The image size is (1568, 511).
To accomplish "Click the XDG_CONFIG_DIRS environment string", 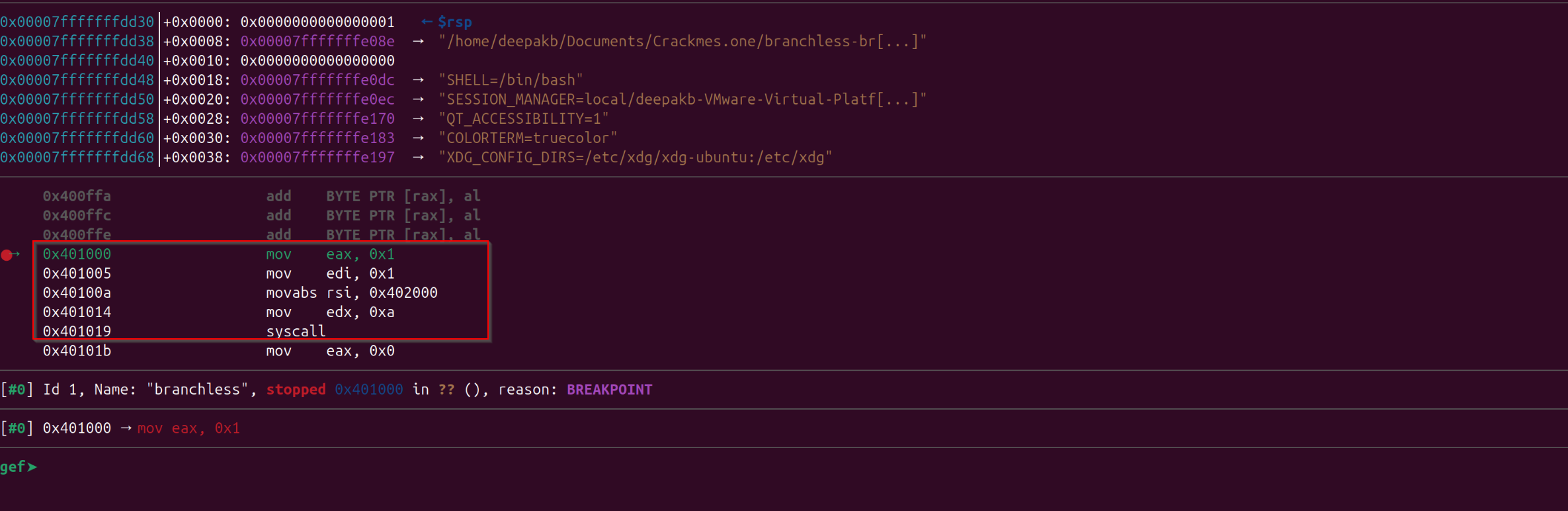I will pyautogui.click(x=635, y=158).
